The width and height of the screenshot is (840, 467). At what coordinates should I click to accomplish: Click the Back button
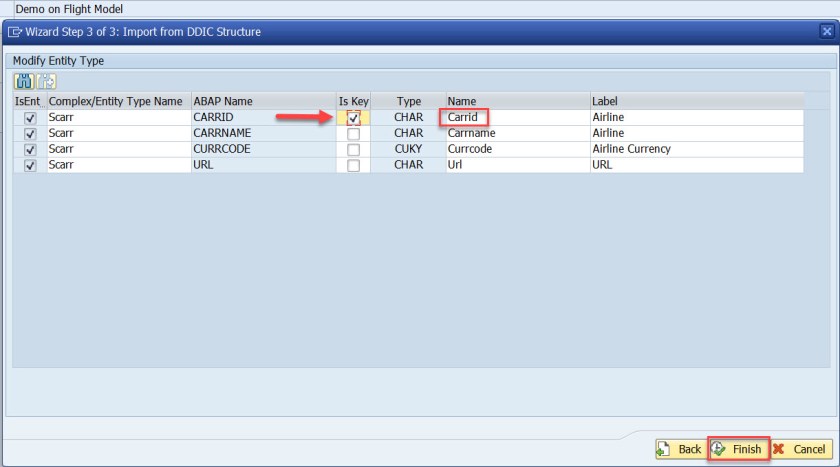click(680, 449)
